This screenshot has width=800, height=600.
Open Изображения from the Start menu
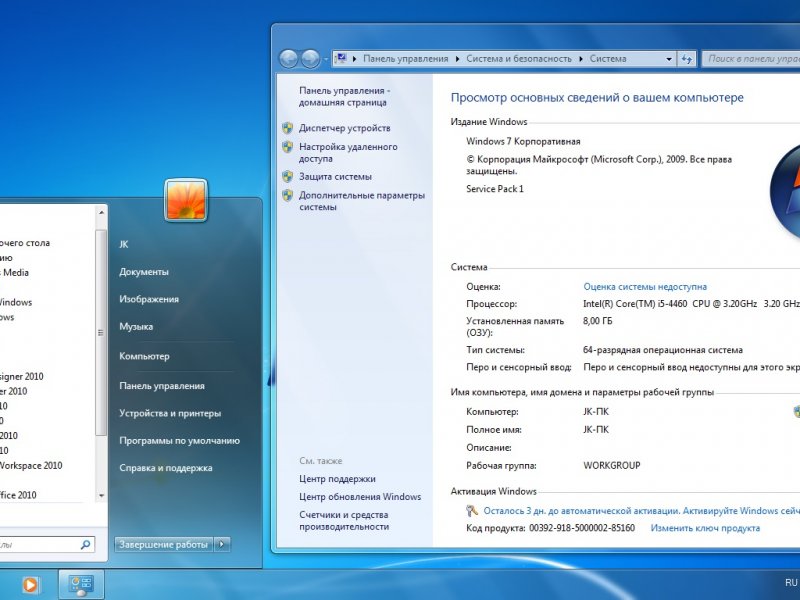[x=149, y=299]
